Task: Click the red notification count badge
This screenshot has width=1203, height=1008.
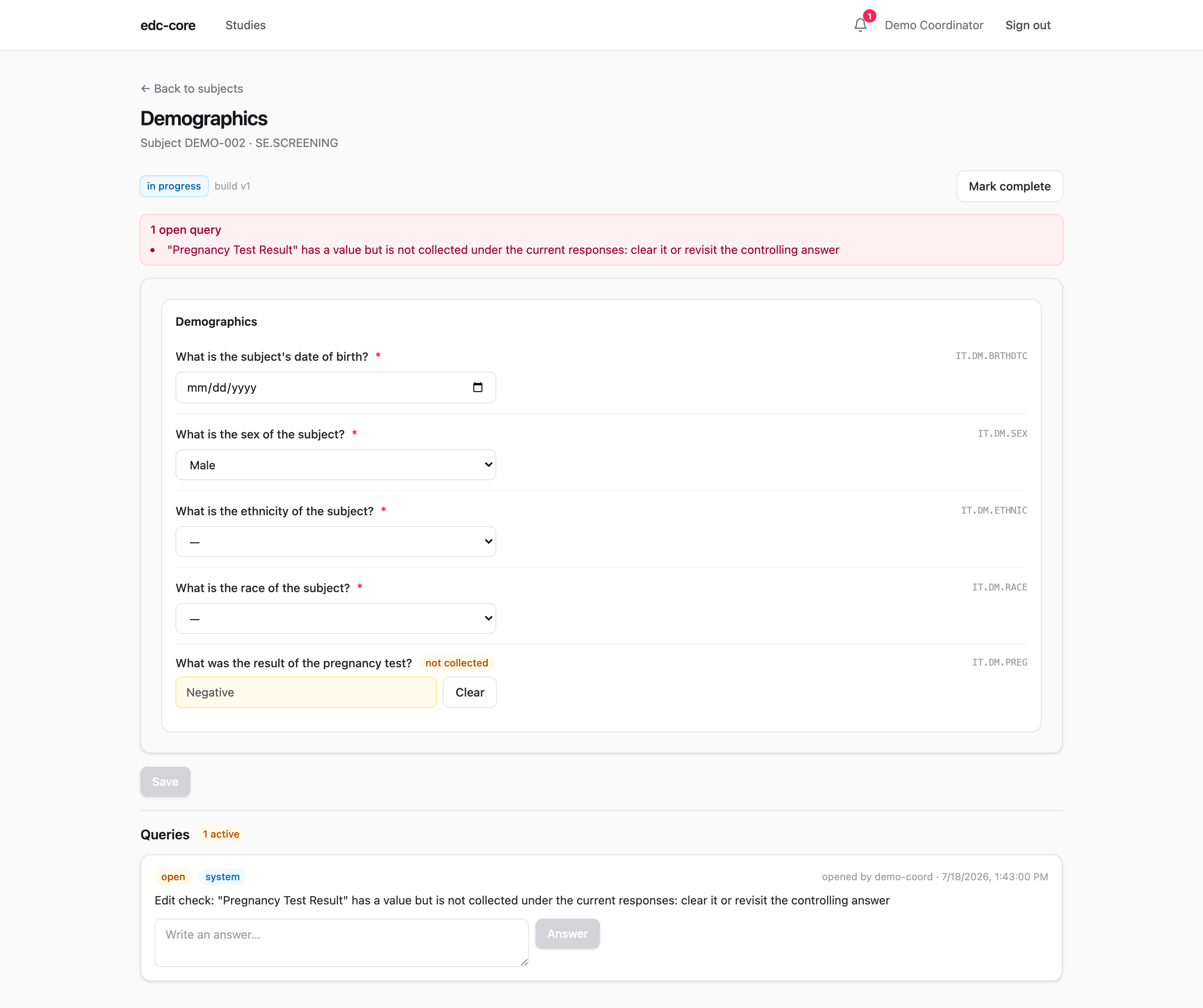Action: [869, 16]
